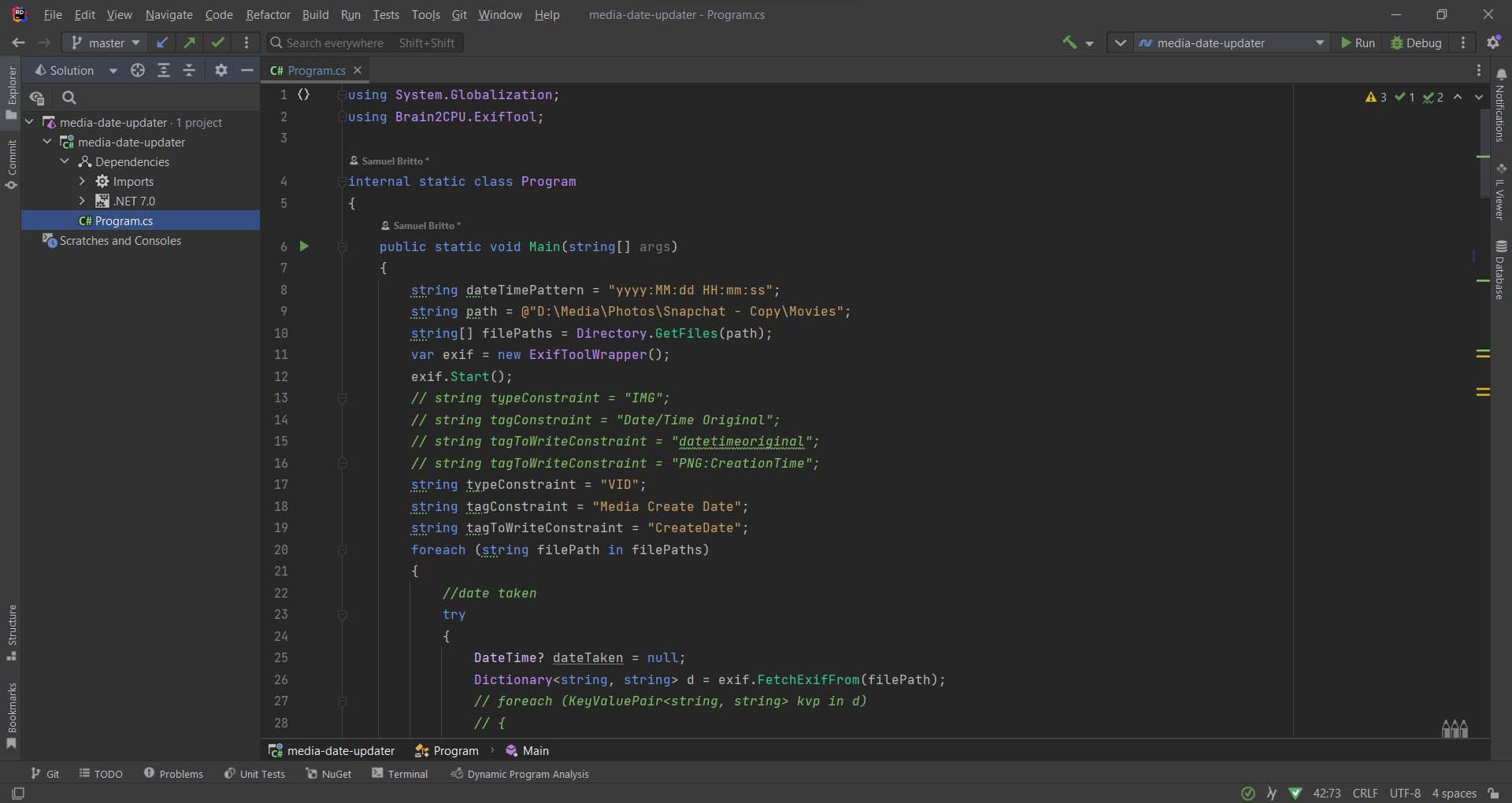Expand the Imports tree node
This screenshot has width=1512, height=803.
click(82, 181)
